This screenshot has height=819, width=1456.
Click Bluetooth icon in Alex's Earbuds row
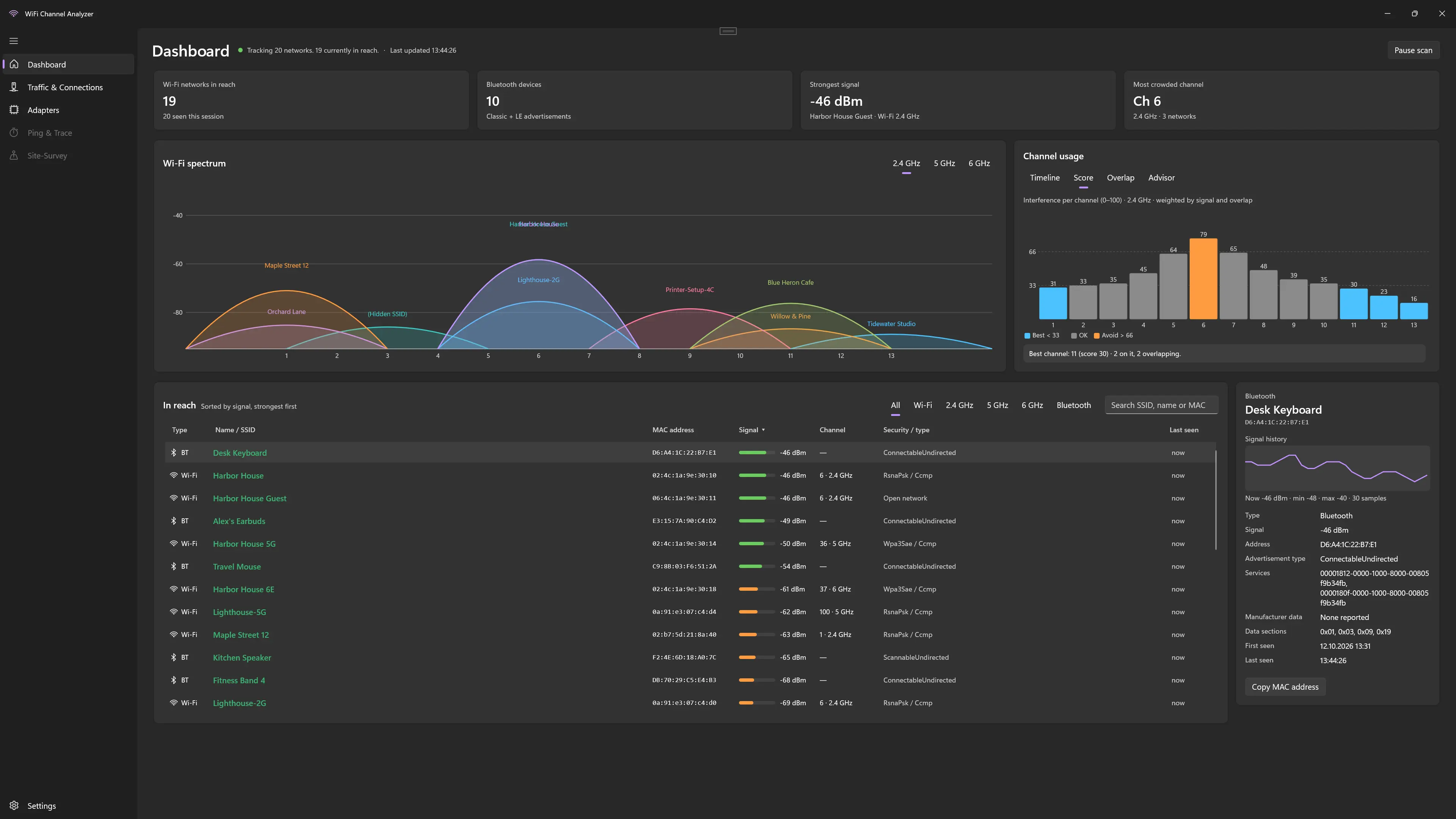click(174, 521)
